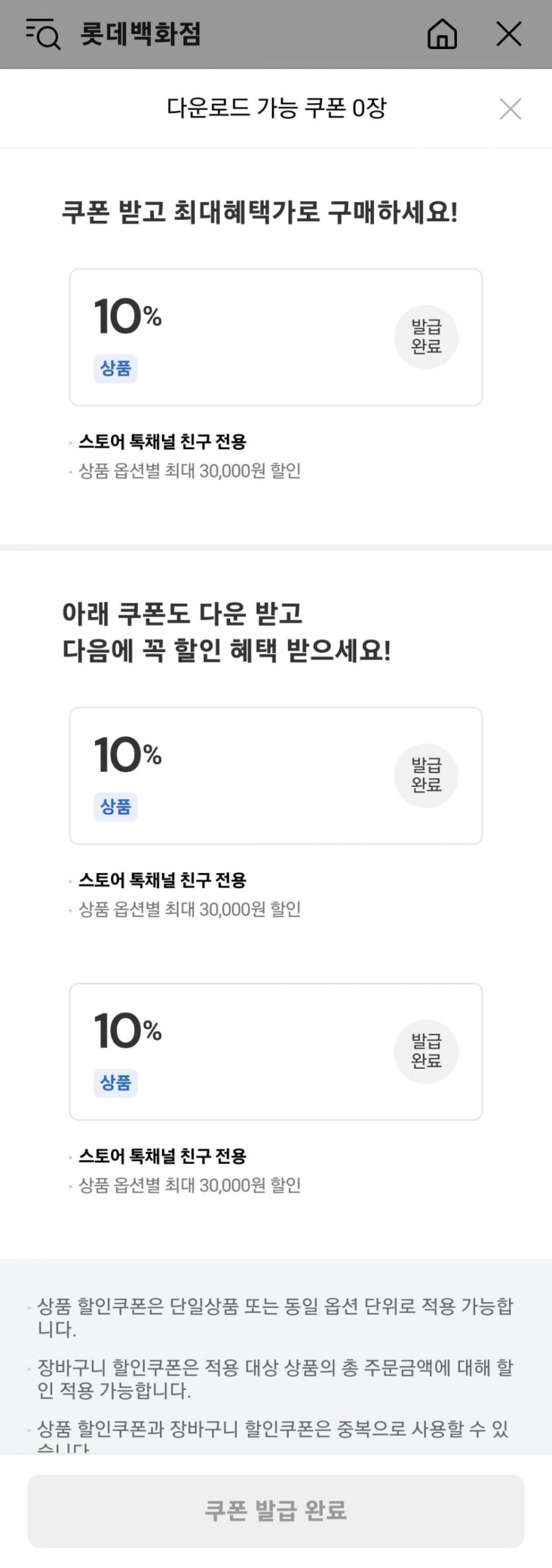The height and width of the screenshot is (1568, 552).
Task: Tap 스토어 톡채널 친구 전용 under topmost coupon
Action: click(x=163, y=441)
